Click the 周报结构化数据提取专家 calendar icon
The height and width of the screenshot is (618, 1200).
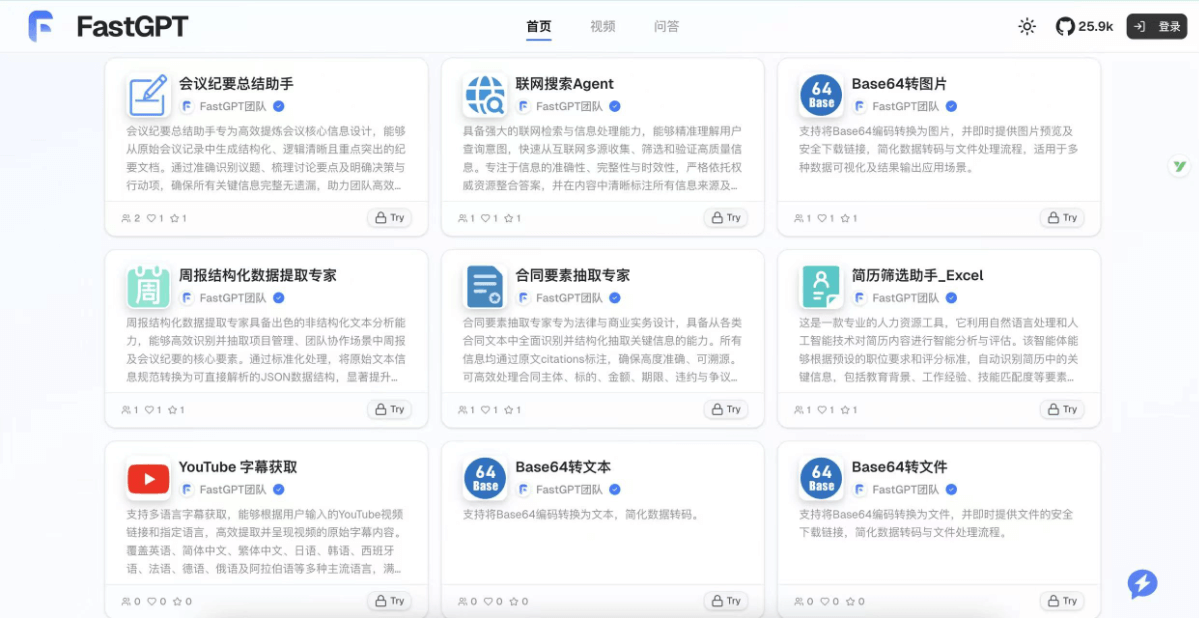pyautogui.click(x=148, y=287)
